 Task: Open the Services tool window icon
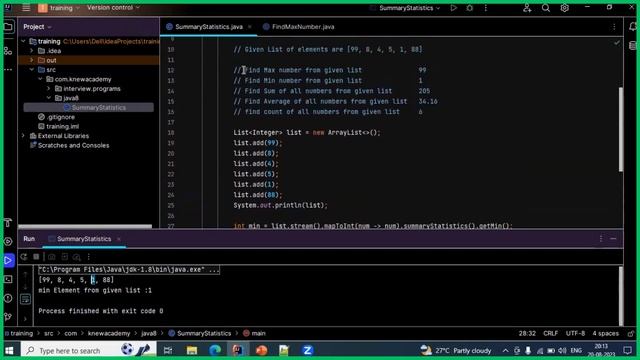click(x=8, y=242)
